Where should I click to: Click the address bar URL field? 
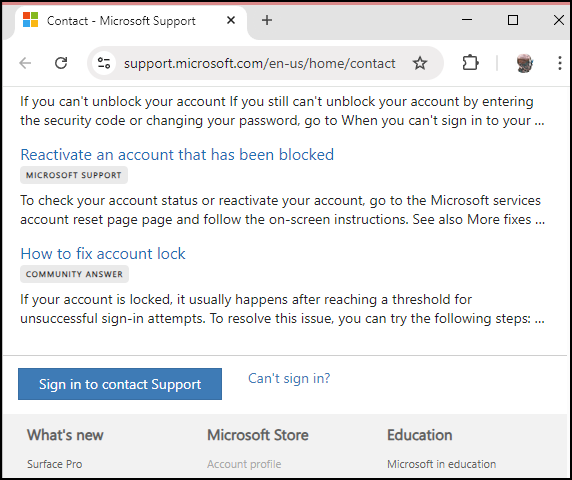pos(259,63)
